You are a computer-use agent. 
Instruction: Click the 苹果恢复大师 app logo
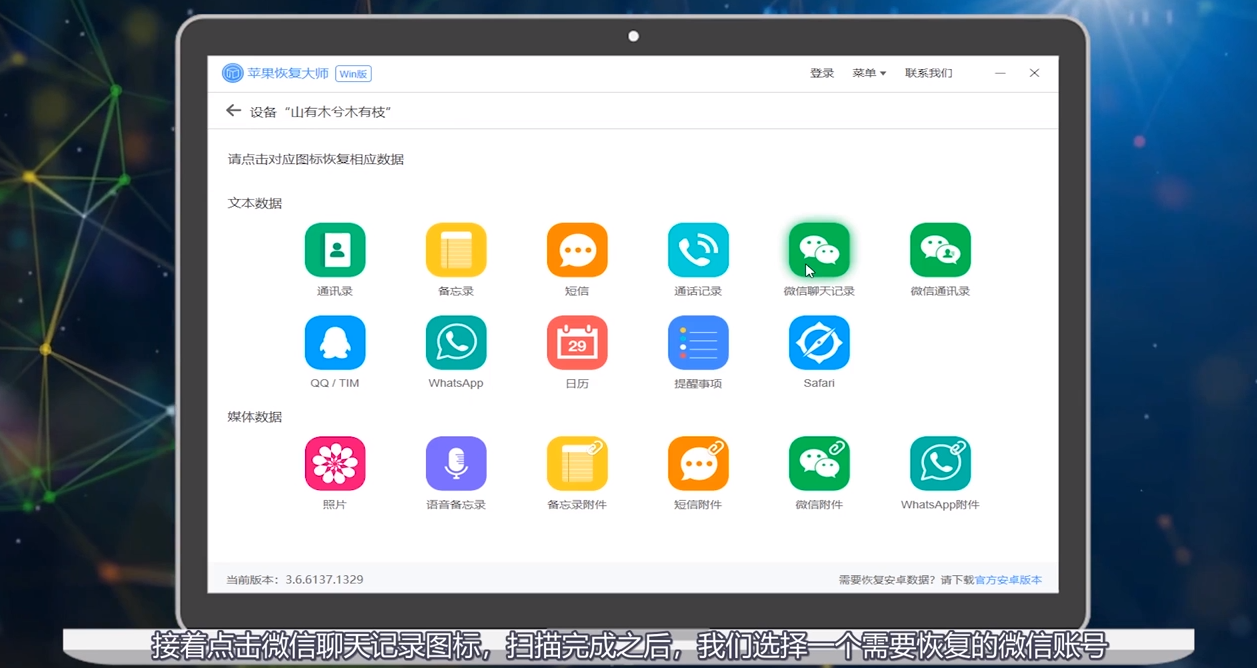click(232, 73)
